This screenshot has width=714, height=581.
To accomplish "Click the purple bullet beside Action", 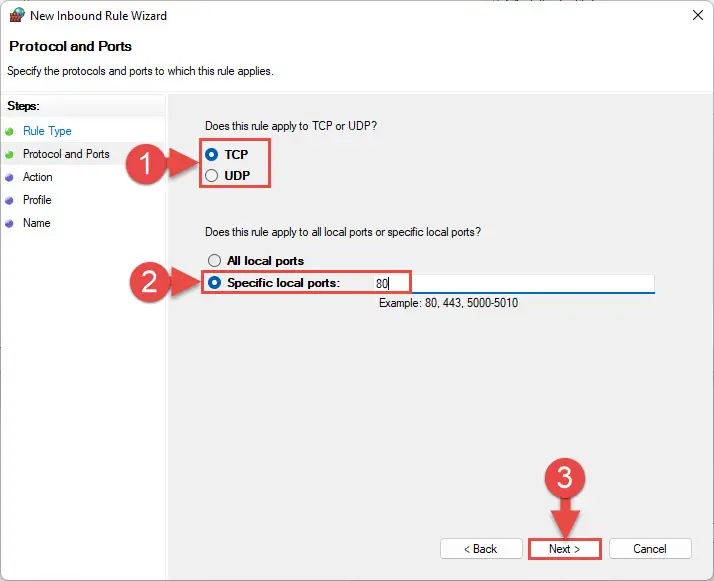I will [9, 178].
